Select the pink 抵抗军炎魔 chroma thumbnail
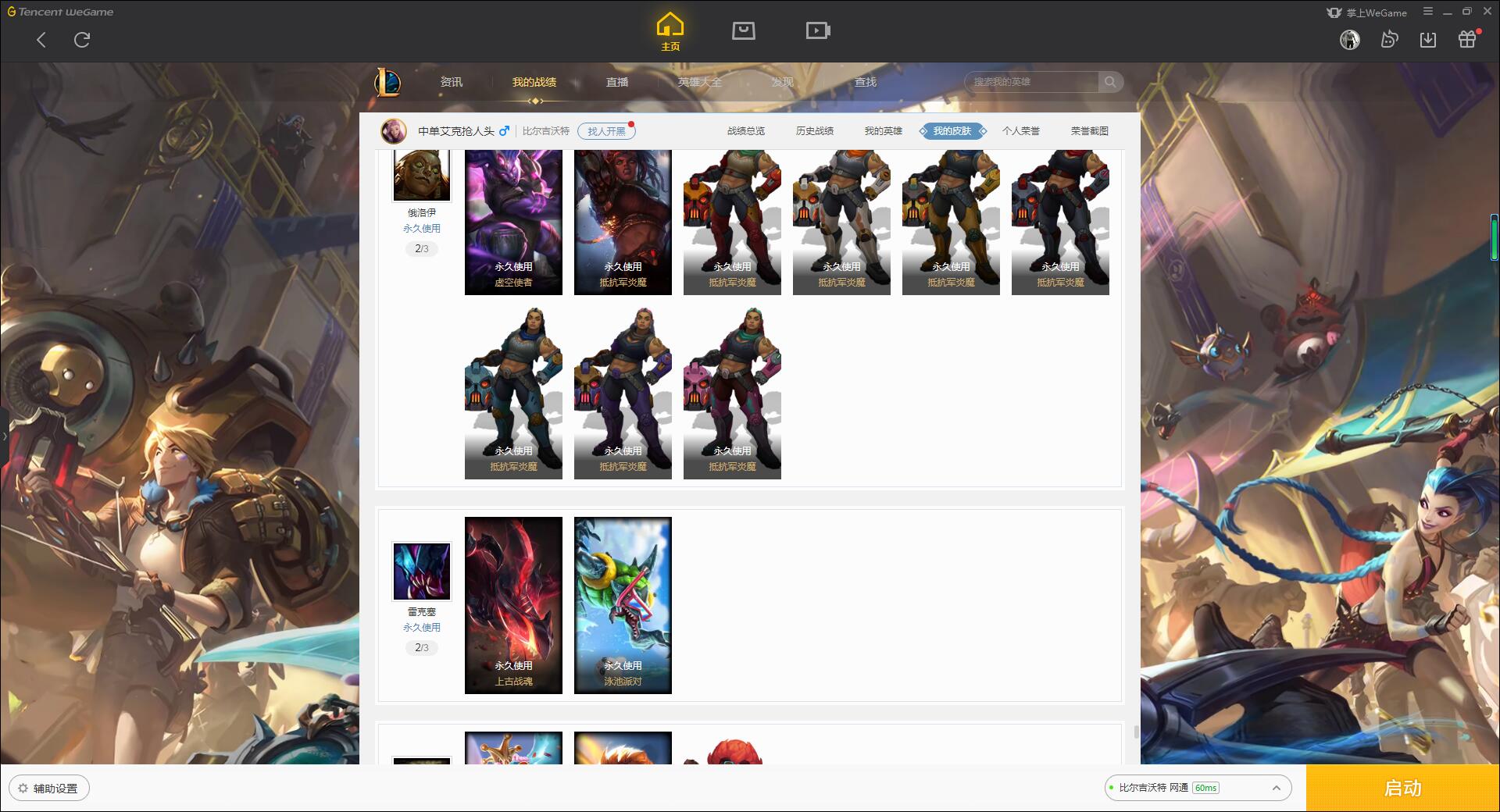Screen dimensions: 1500x812 (732, 393)
